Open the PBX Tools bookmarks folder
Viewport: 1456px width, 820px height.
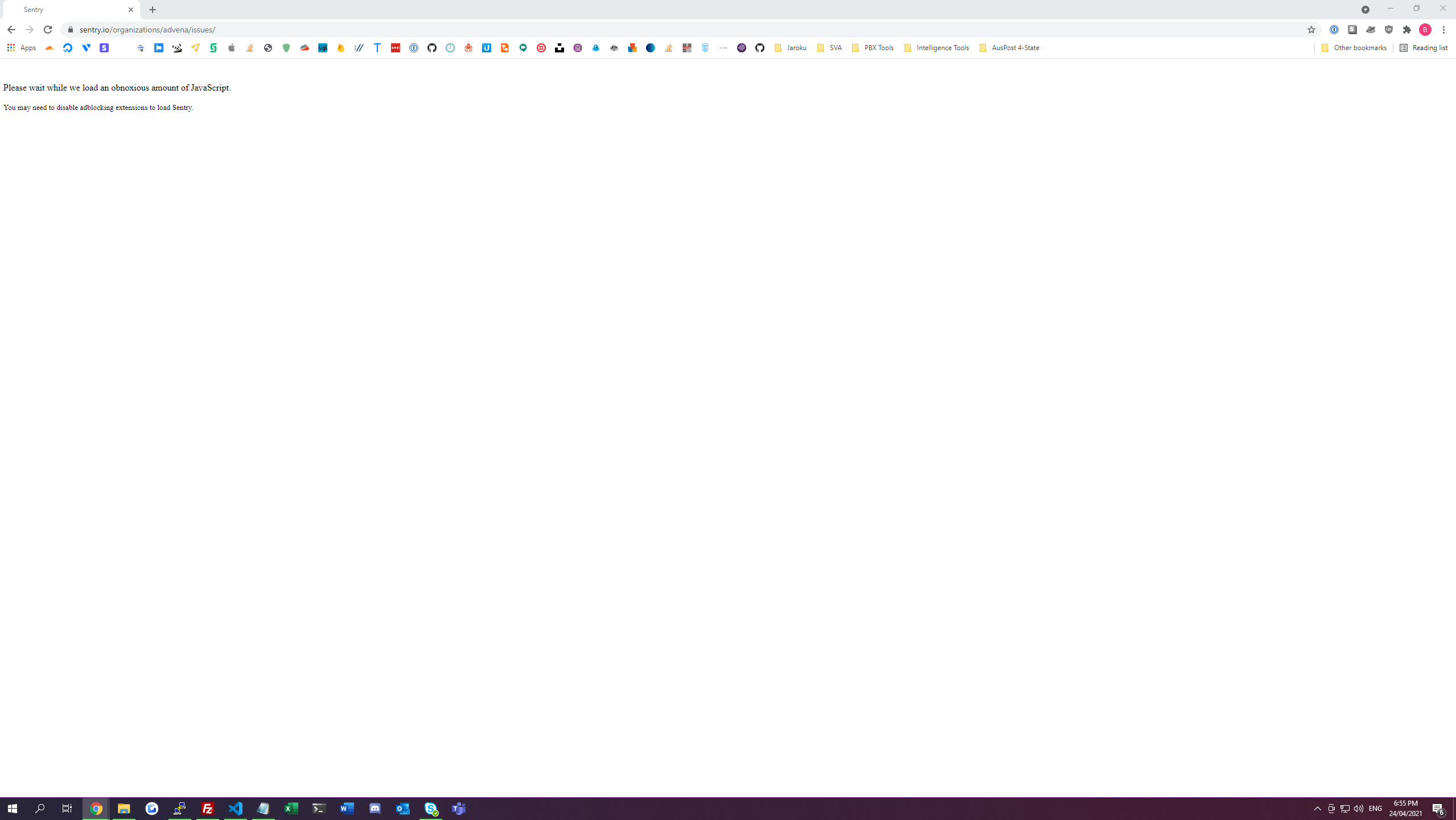click(x=874, y=48)
